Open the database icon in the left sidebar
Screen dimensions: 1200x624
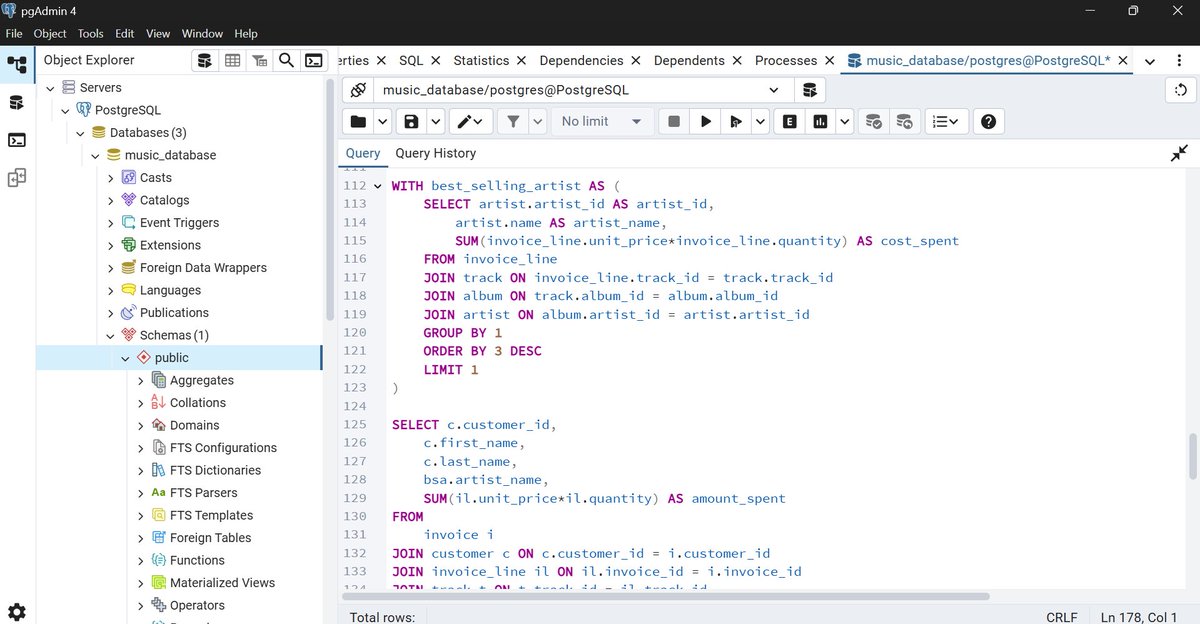pos(17,102)
